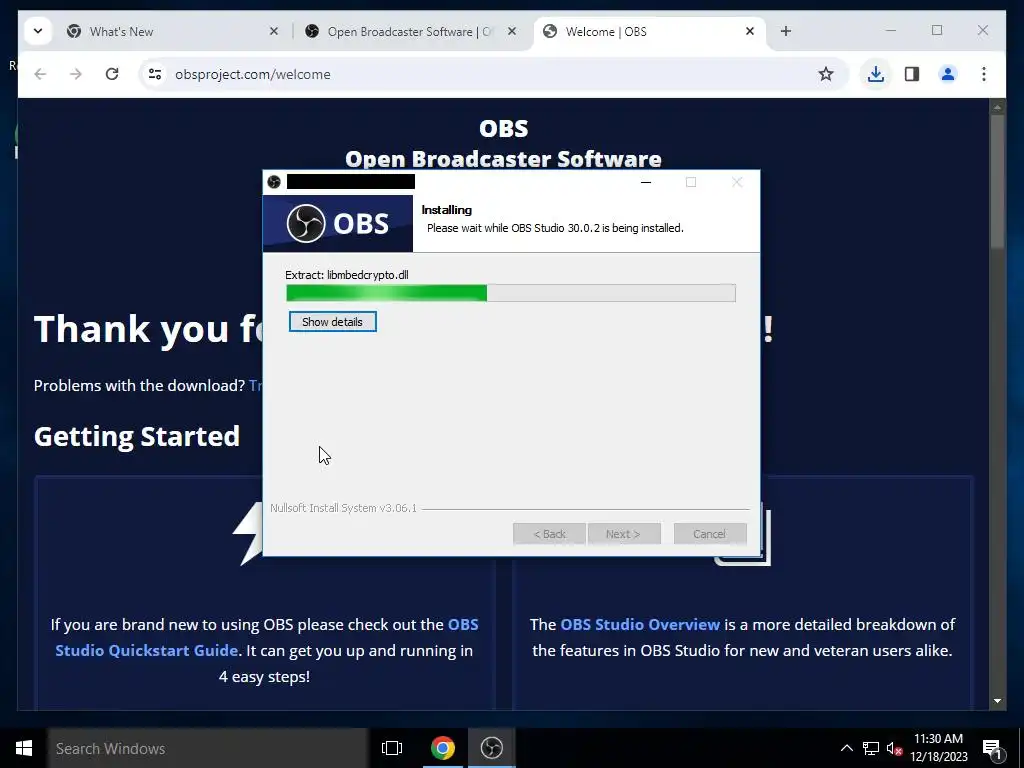Open the Action Center notifications icon
This screenshot has height=768, width=1024.
pyautogui.click(x=992, y=749)
